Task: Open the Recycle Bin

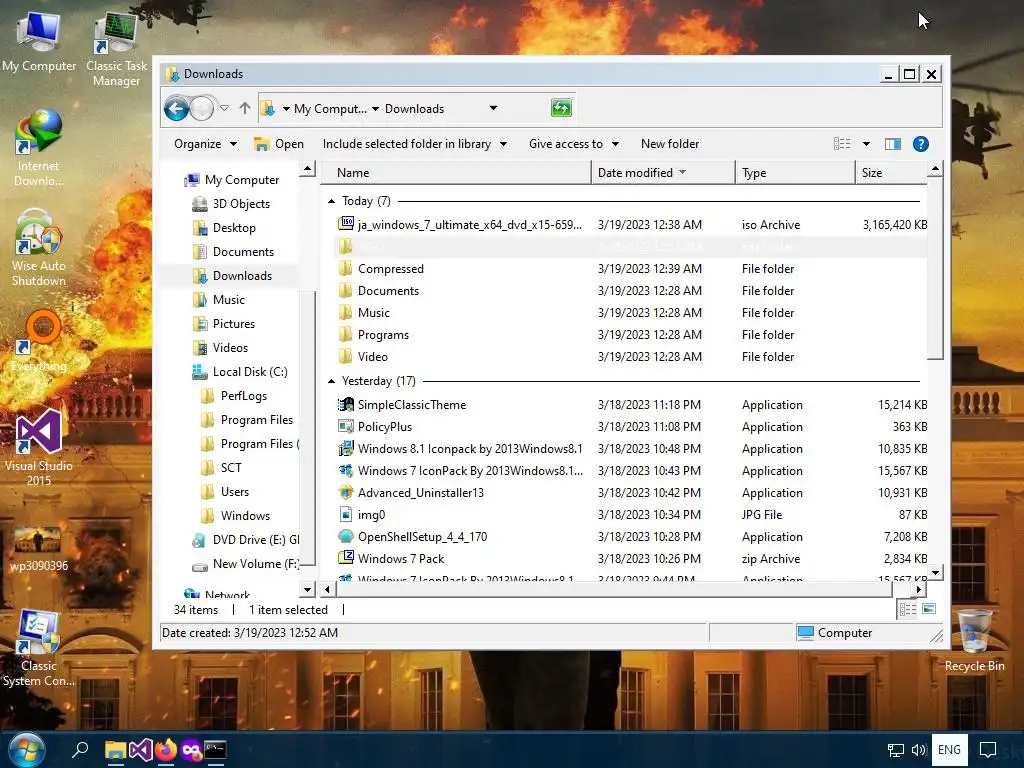Action: (x=974, y=640)
